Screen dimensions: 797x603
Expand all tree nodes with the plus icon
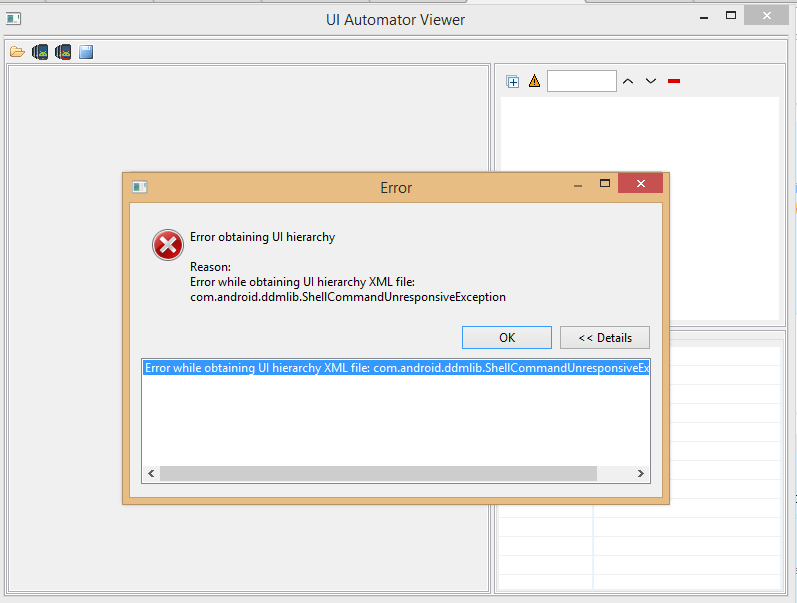click(512, 81)
